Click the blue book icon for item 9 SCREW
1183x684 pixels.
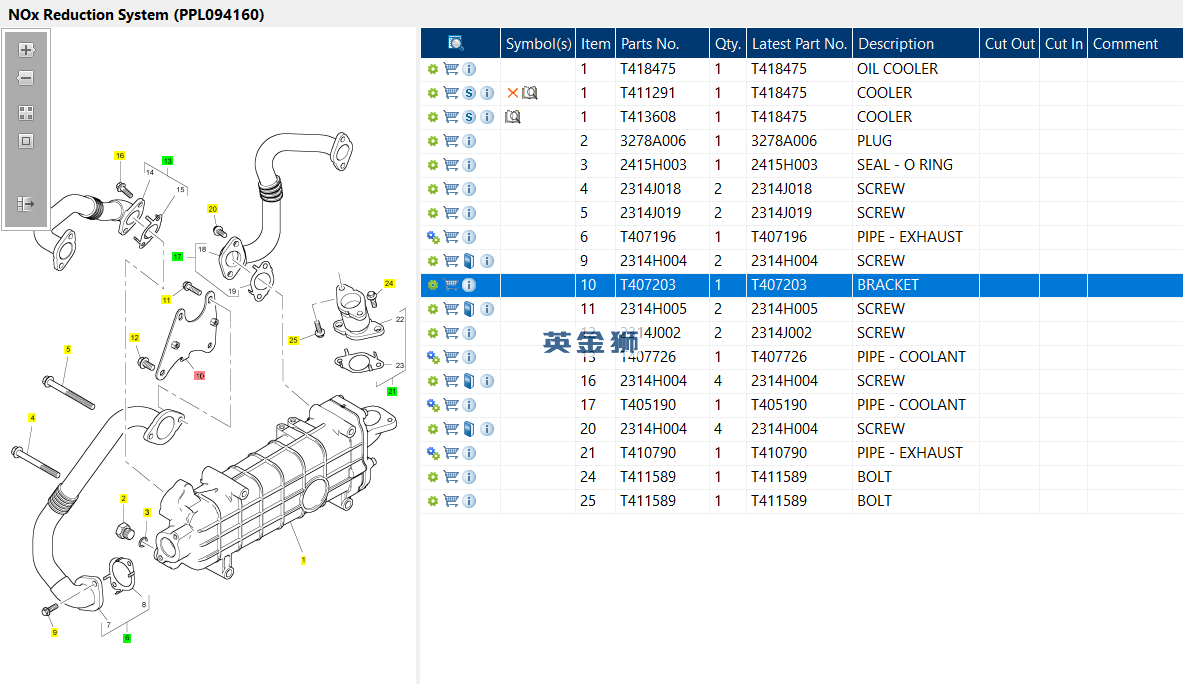(469, 261)
